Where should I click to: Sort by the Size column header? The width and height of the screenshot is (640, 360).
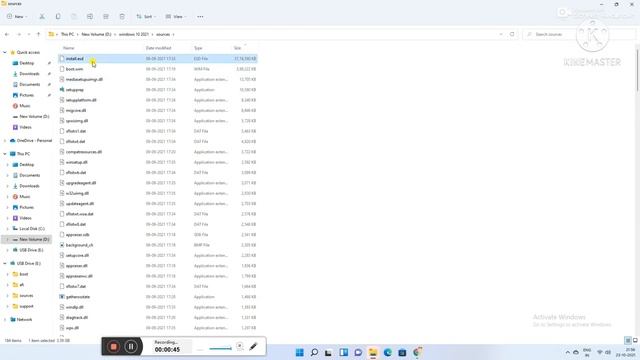click(x=237, y=48)
